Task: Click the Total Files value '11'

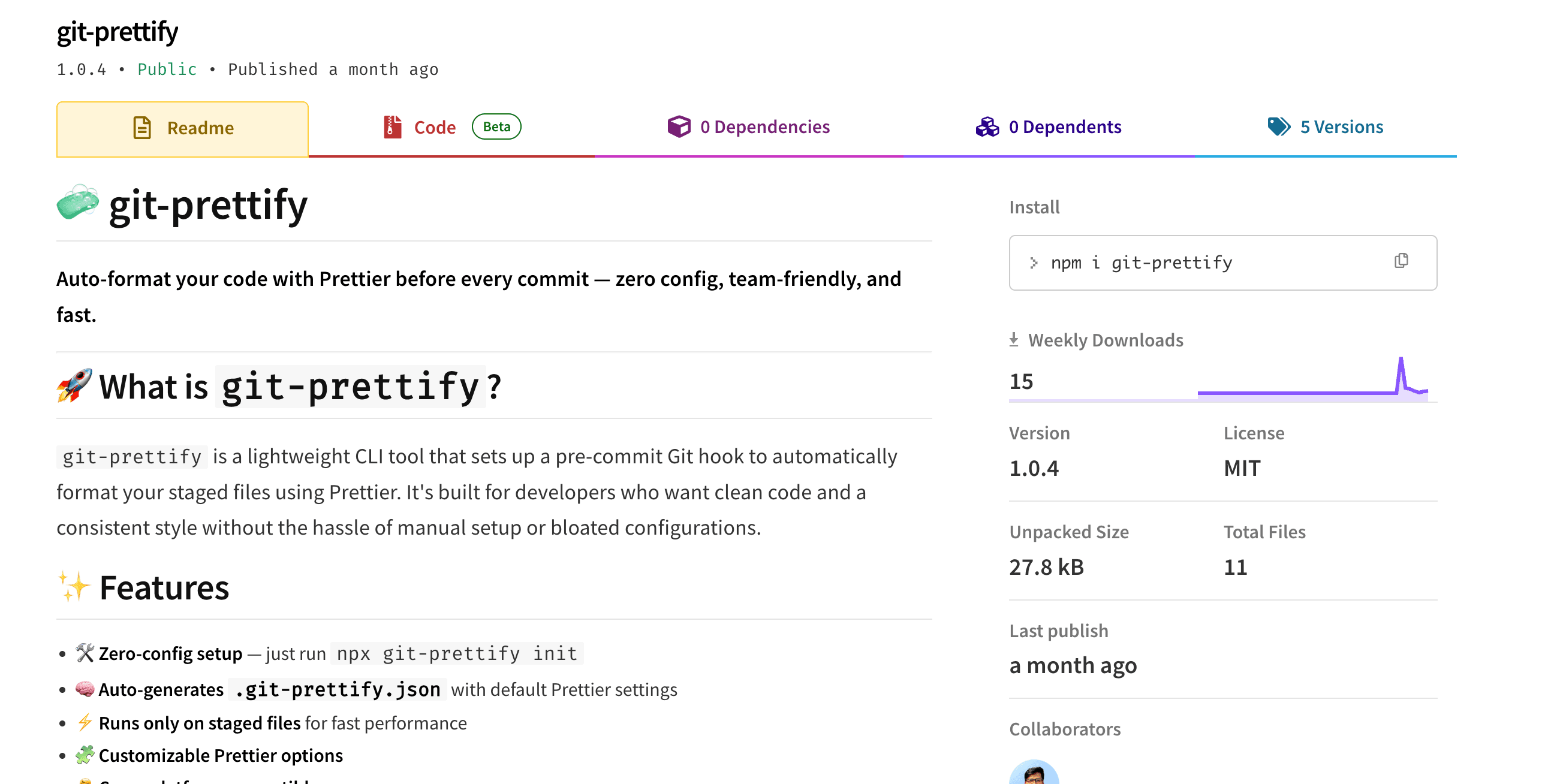Action: click(x=1235, y=567)
